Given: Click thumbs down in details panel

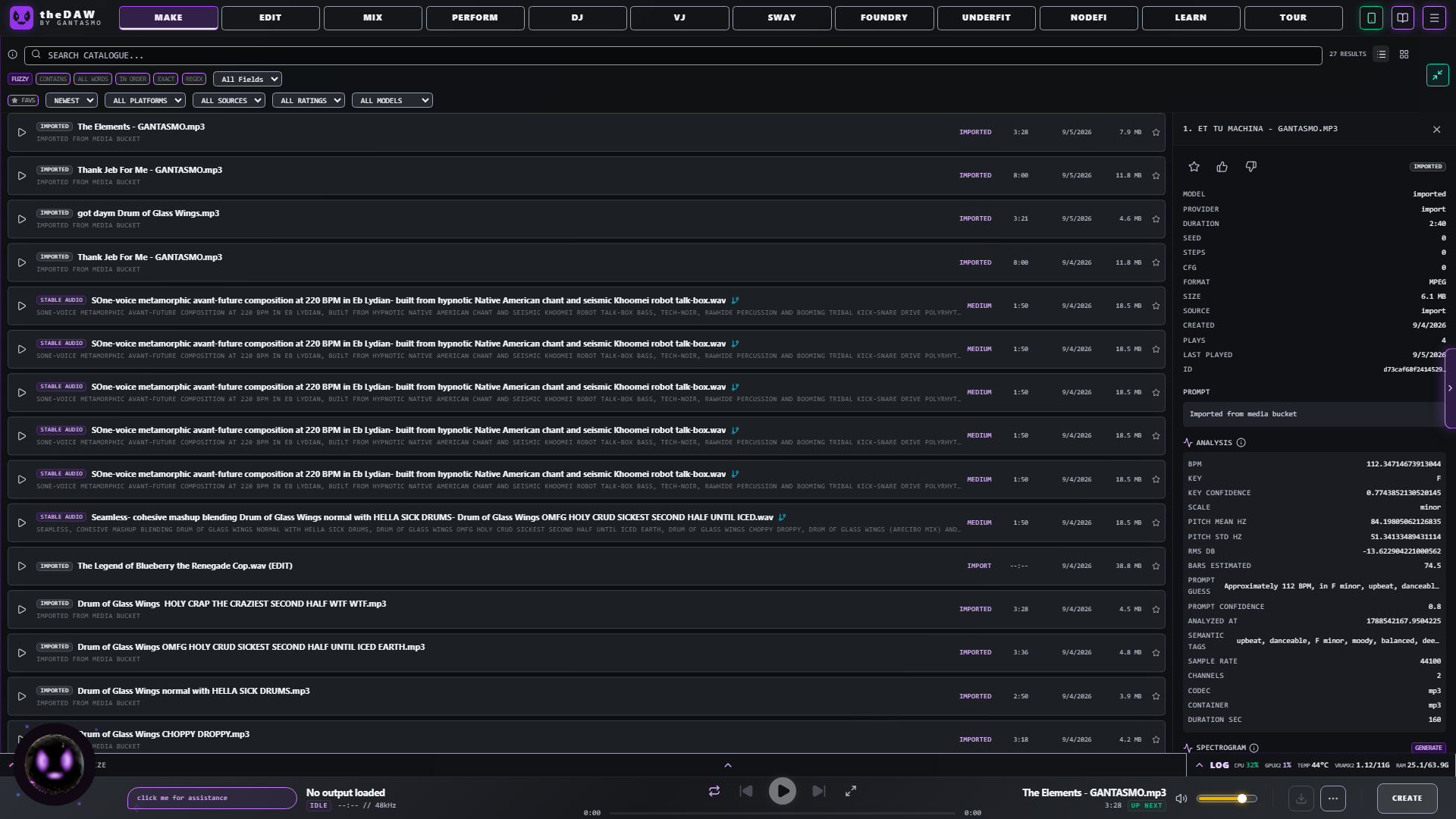Looking at the screenshot, I should pyautogui.click(x=1250, y=167).
